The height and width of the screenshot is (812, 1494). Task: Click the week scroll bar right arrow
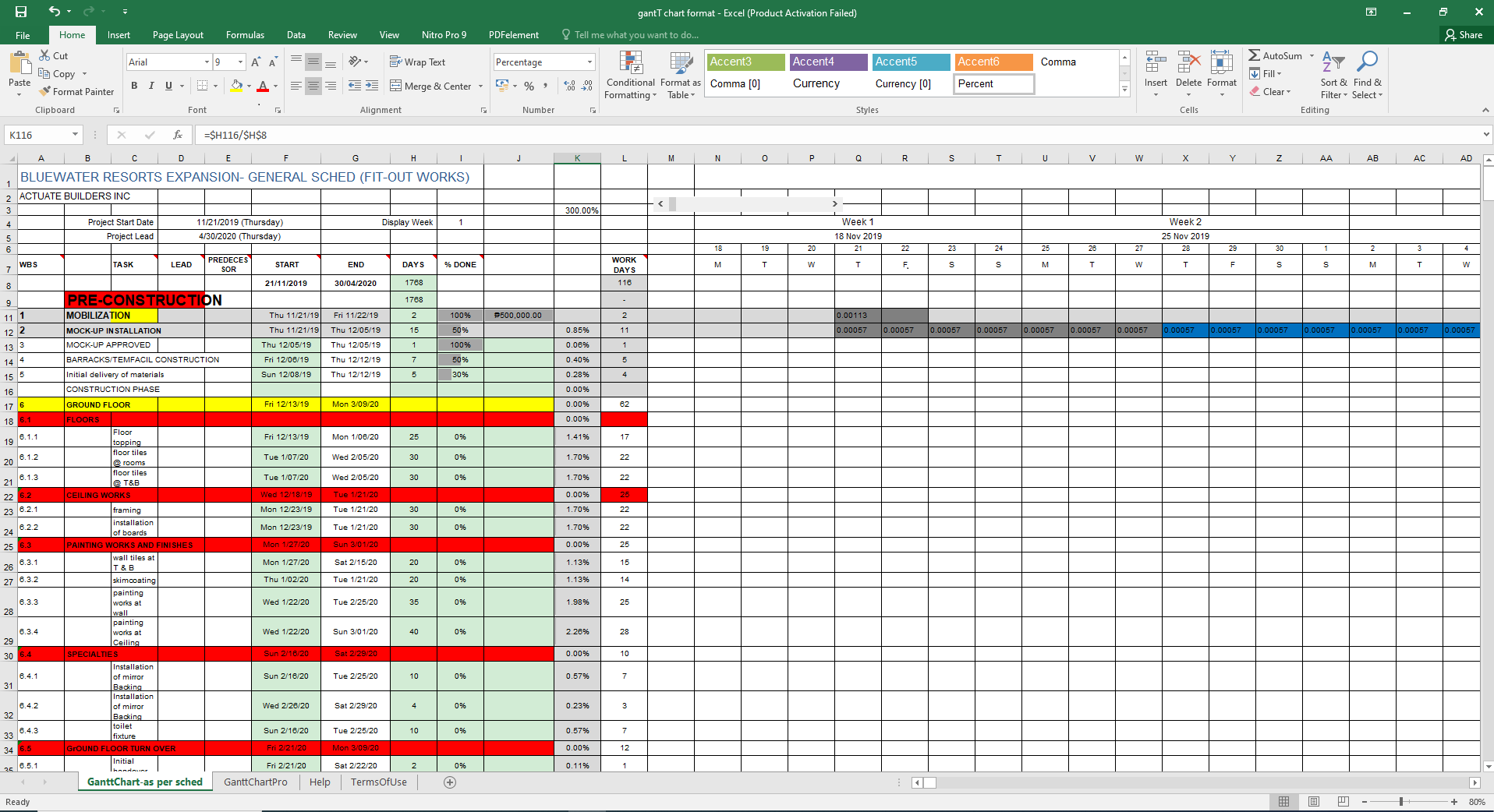tap(835, 204)
